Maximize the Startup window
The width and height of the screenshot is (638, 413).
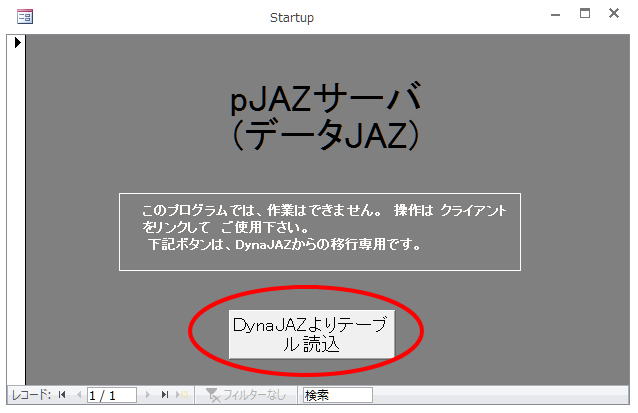coord(585,13)
